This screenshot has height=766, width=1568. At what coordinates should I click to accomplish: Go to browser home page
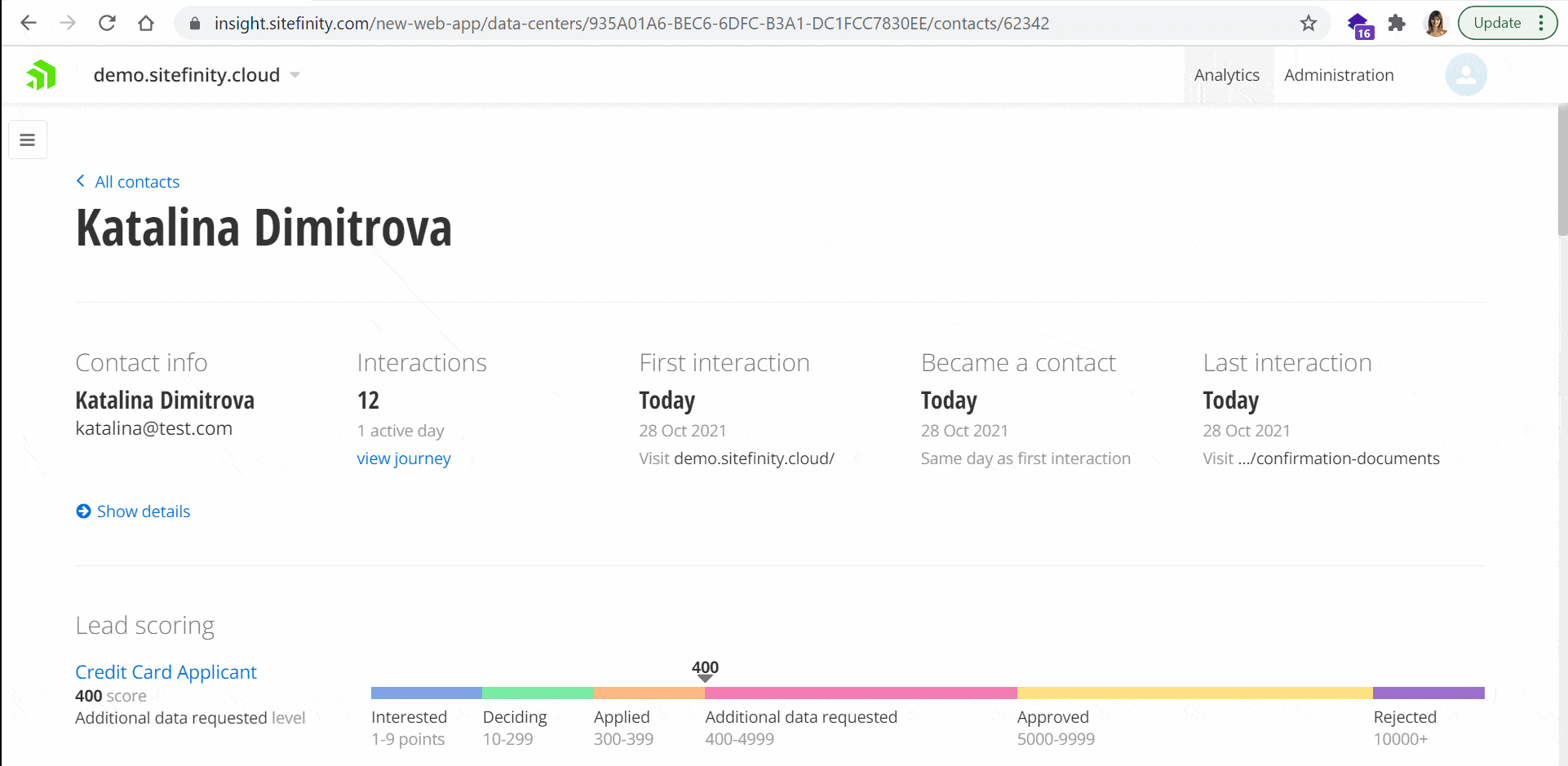tap(146, 23)
